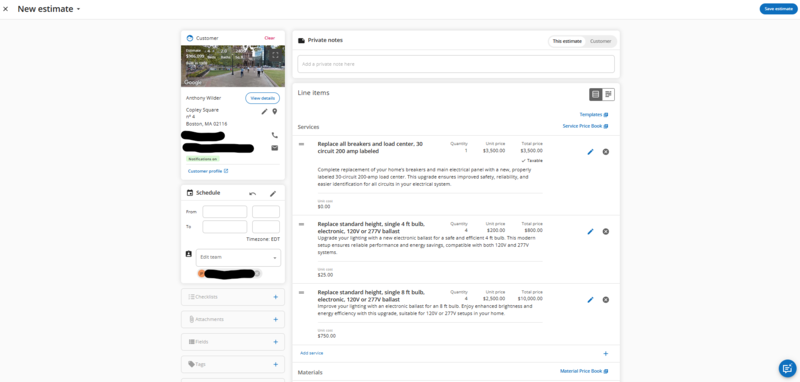Grab drag handle for breakers service
Viewport: 800px width, 382px height.
[x=302, y=144]
